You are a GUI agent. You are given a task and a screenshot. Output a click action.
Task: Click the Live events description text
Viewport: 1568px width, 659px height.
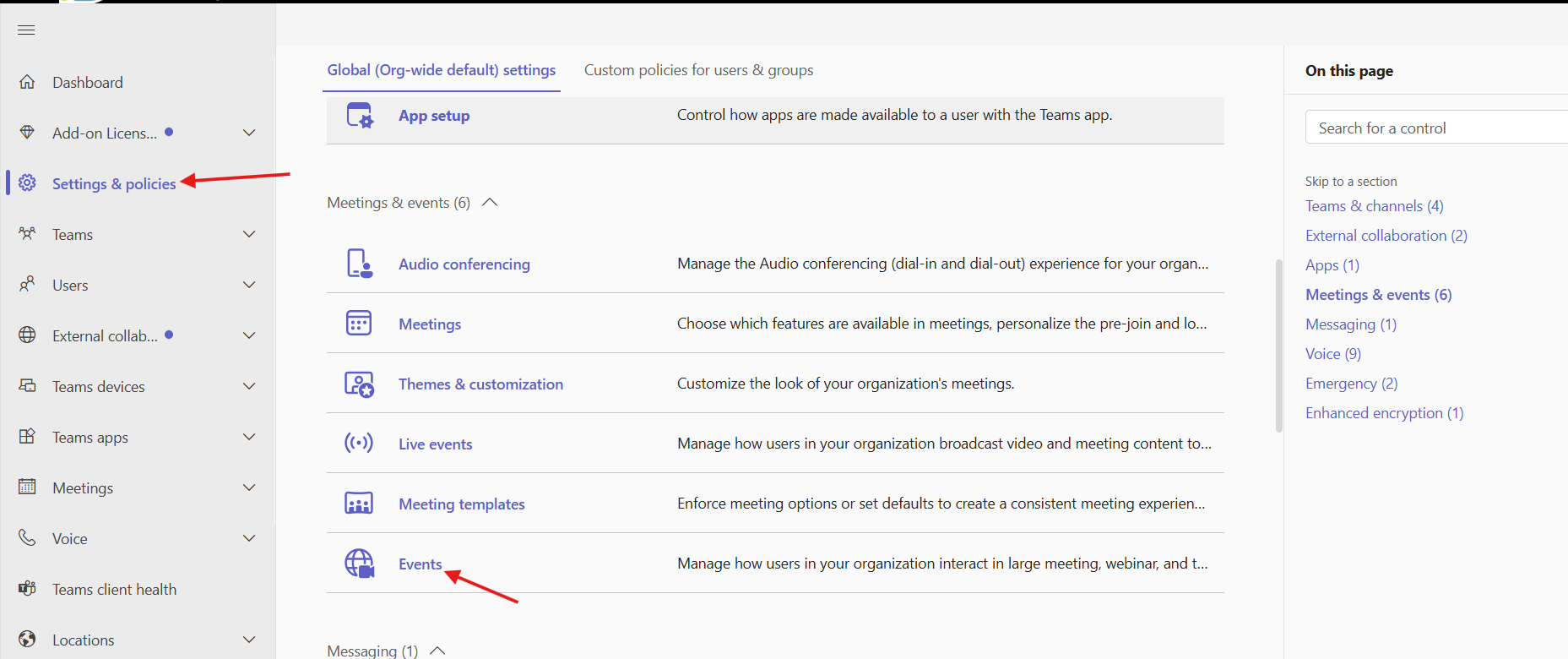click(x=944, y=444)
